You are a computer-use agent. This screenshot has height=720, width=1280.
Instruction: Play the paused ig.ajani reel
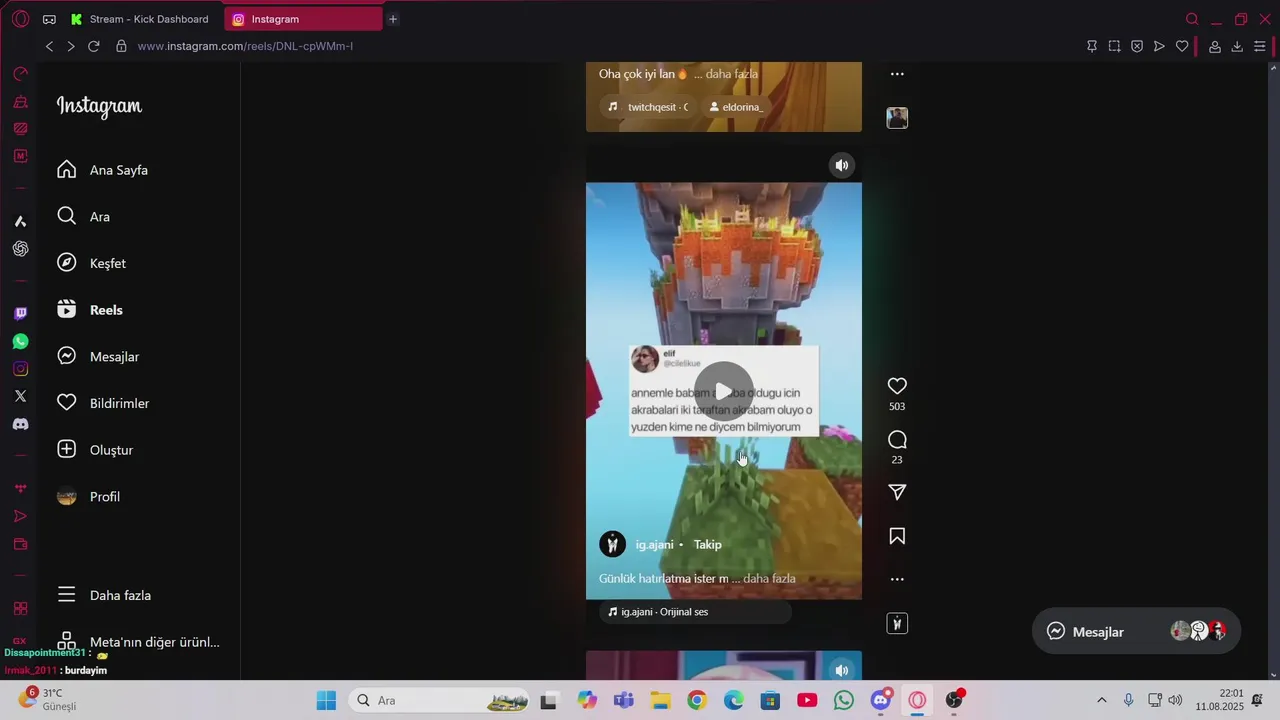point(723,391)
